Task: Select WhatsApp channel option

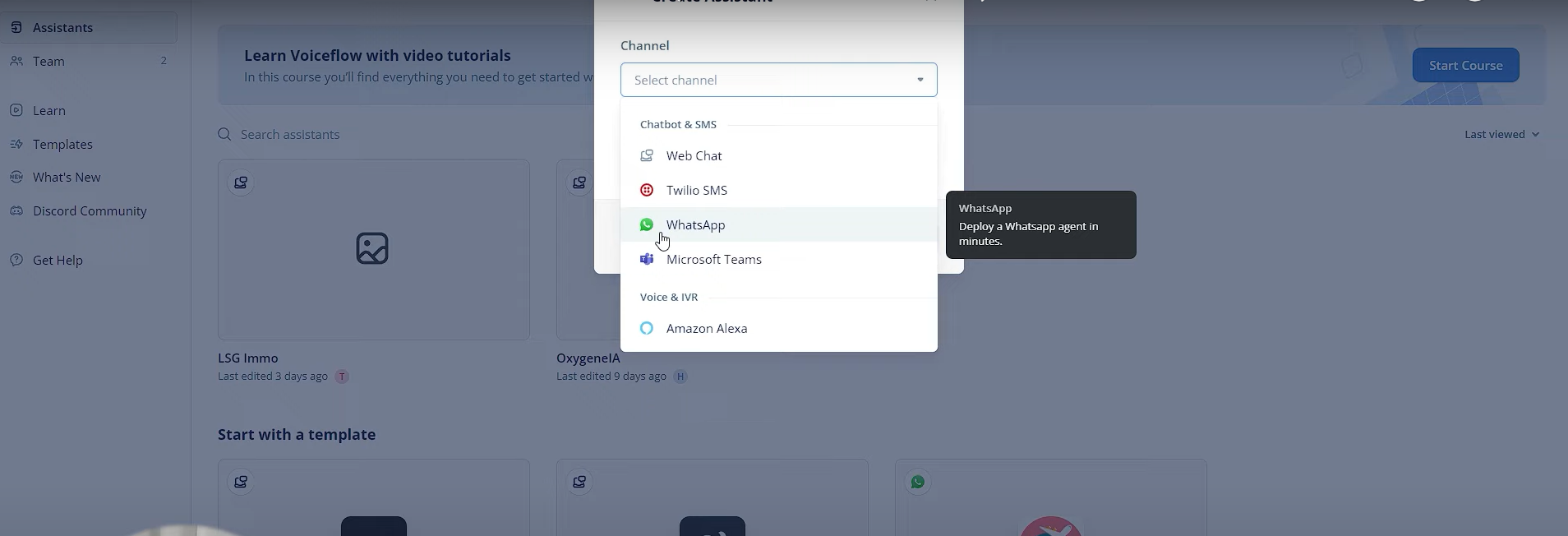Action: click(778, 224)
